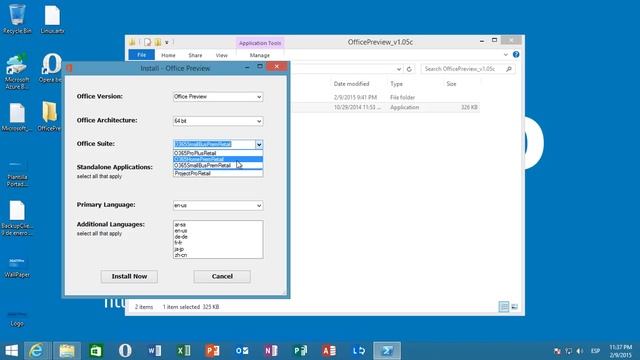Click the Install Now button
The width and height of the screenshot is (640, 360).
point(129,276)
